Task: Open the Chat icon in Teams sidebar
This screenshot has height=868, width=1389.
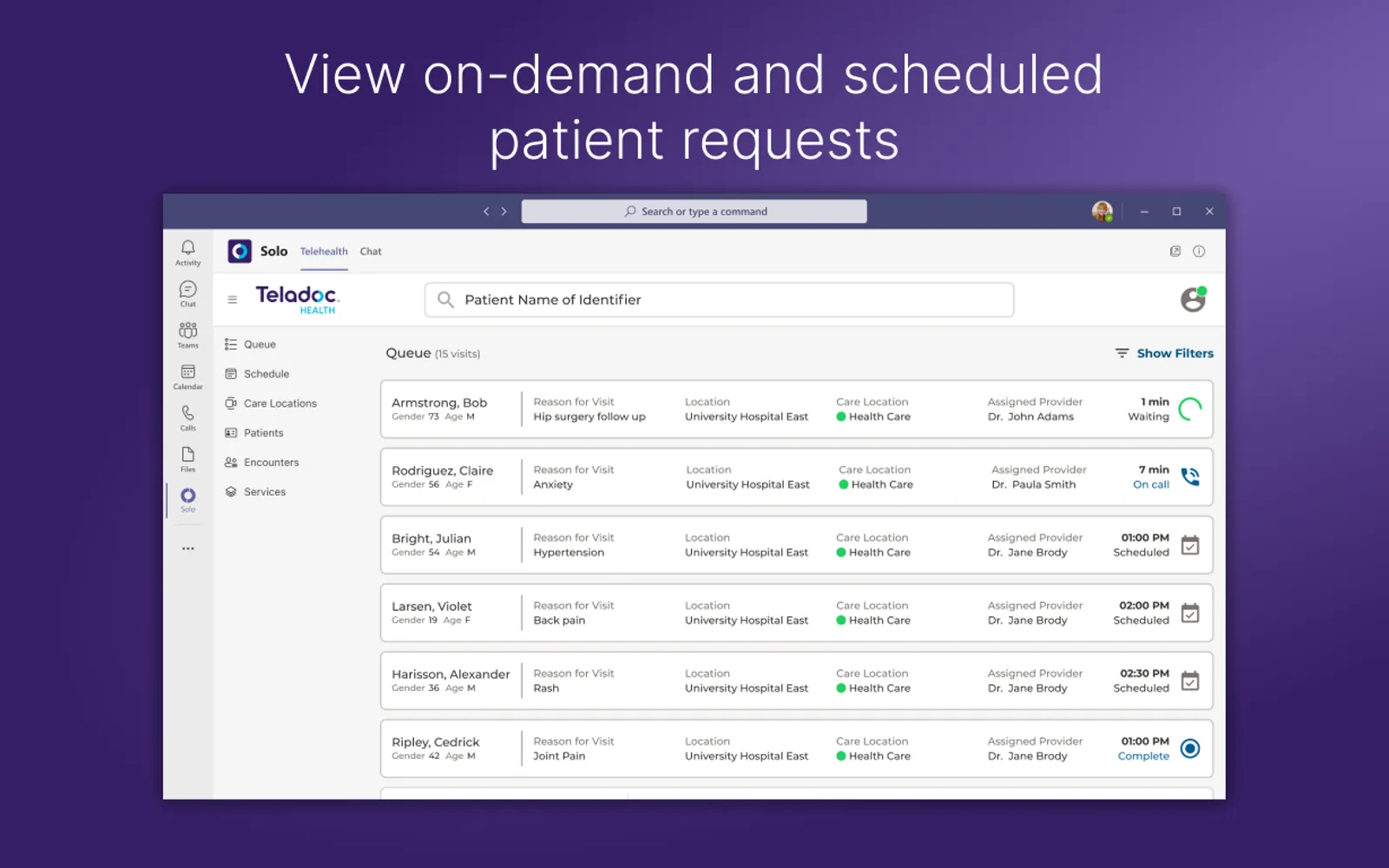Action: (x=188, y=294)
